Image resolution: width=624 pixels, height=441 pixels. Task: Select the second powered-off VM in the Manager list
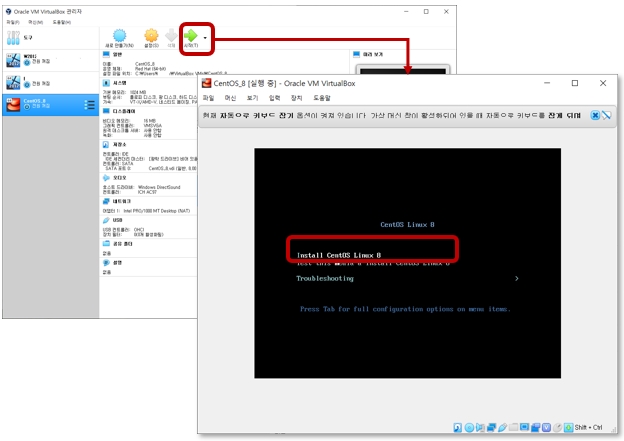pyautogui.click(x=50, y=82)
